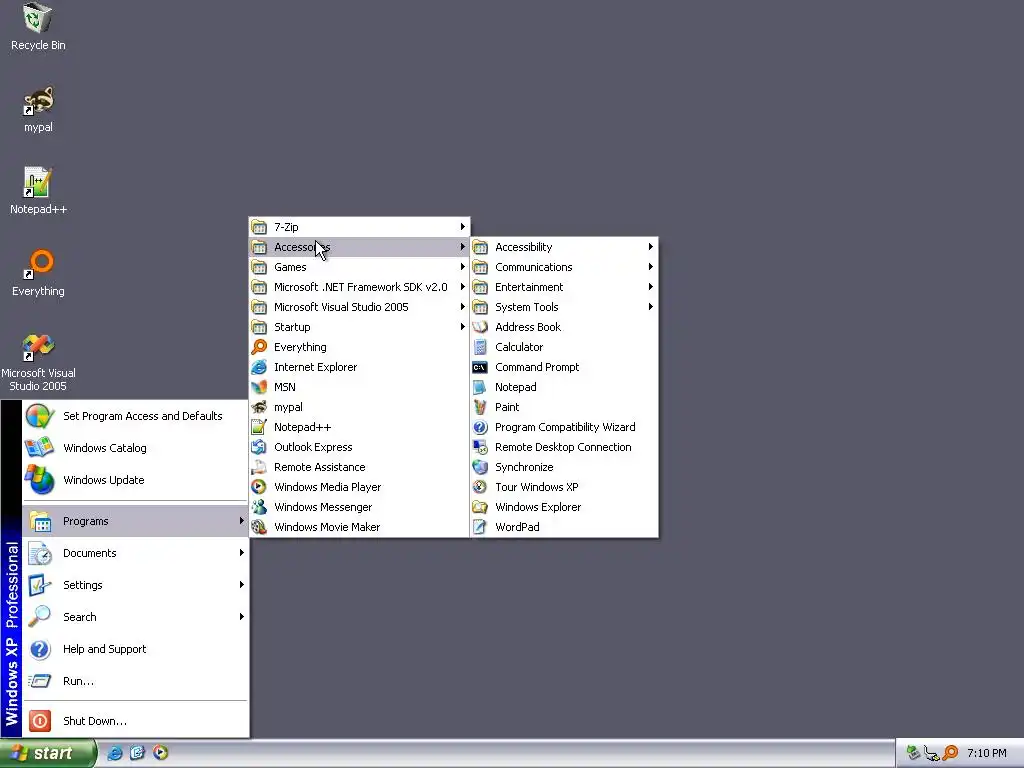Launch Notepad++ from the Programs menu
This screenshot has width=1024, height=768.
point(359,427)
